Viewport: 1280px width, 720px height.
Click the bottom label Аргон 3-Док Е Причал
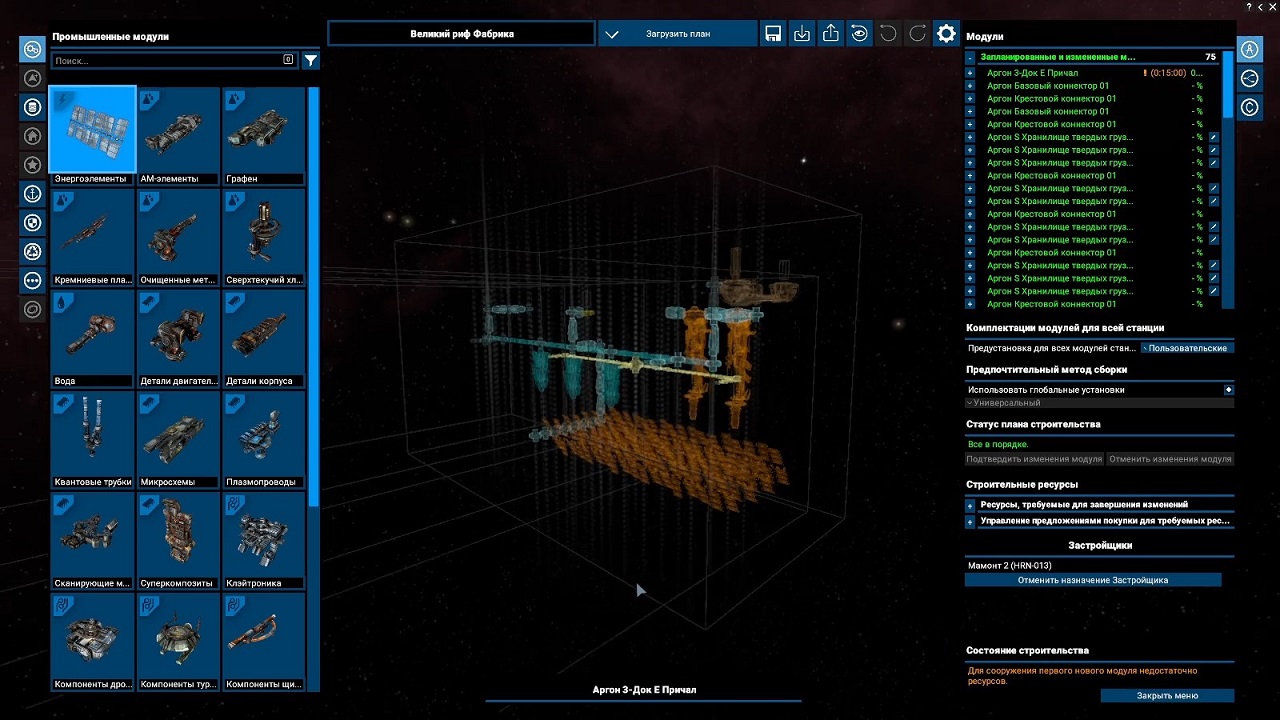click(x=644, y=690)
